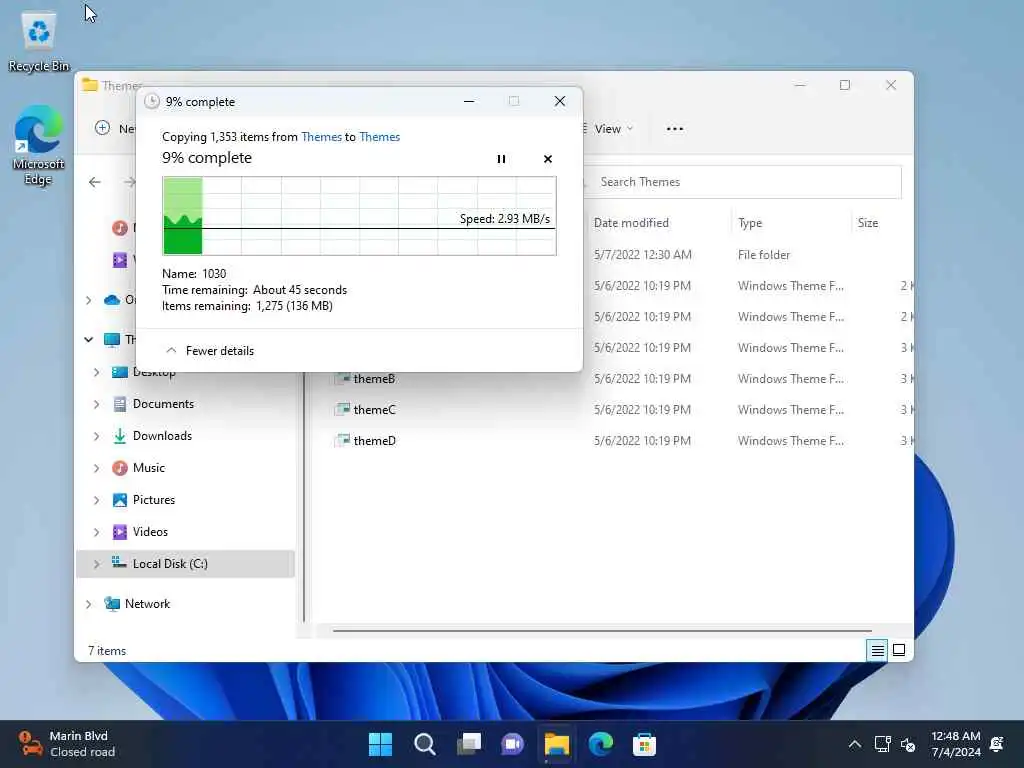
Task: Launch Edge from the taskbar
Action: coord(601,744)
